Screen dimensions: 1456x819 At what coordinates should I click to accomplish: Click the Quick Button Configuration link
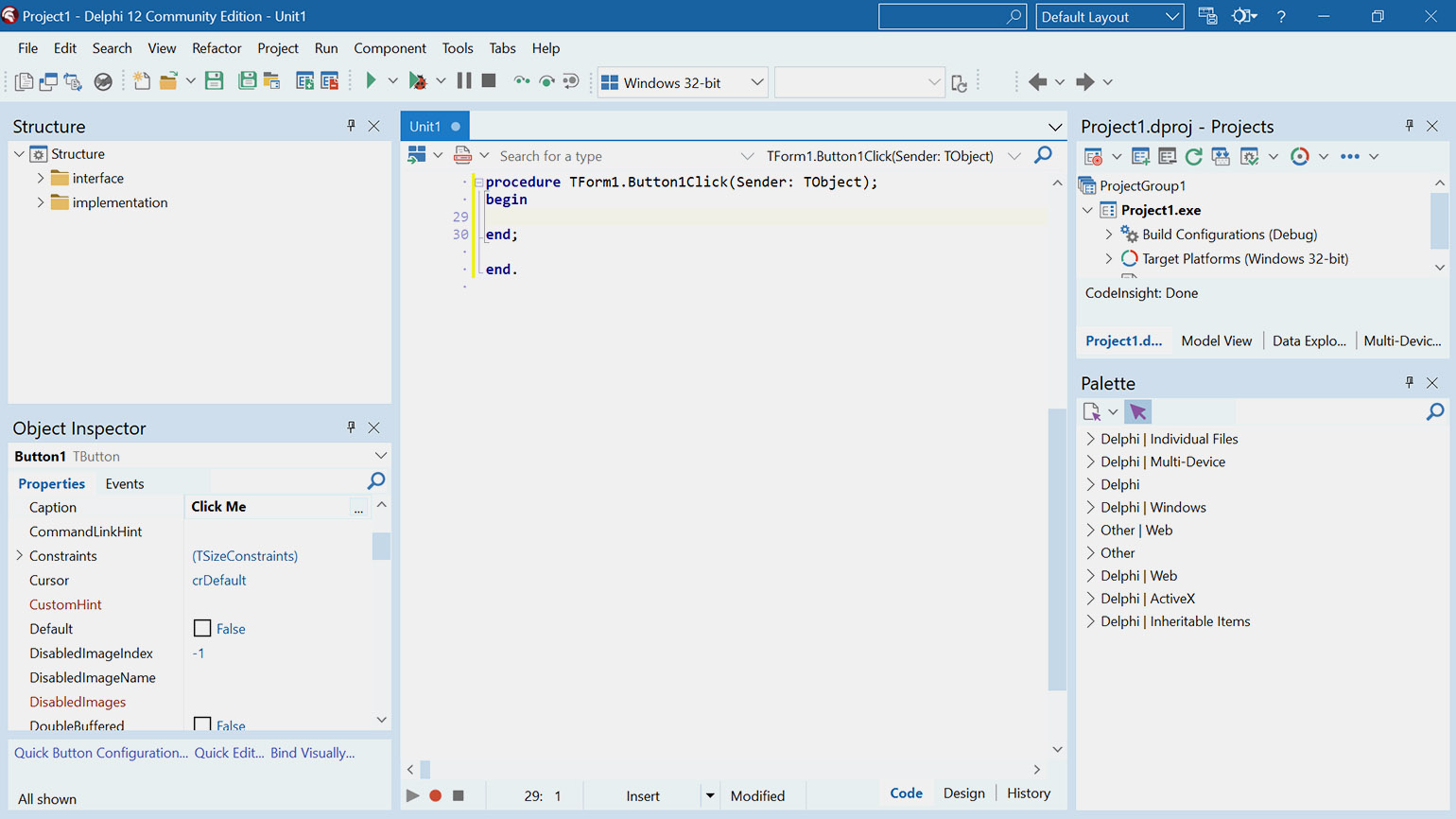point(101,753)
